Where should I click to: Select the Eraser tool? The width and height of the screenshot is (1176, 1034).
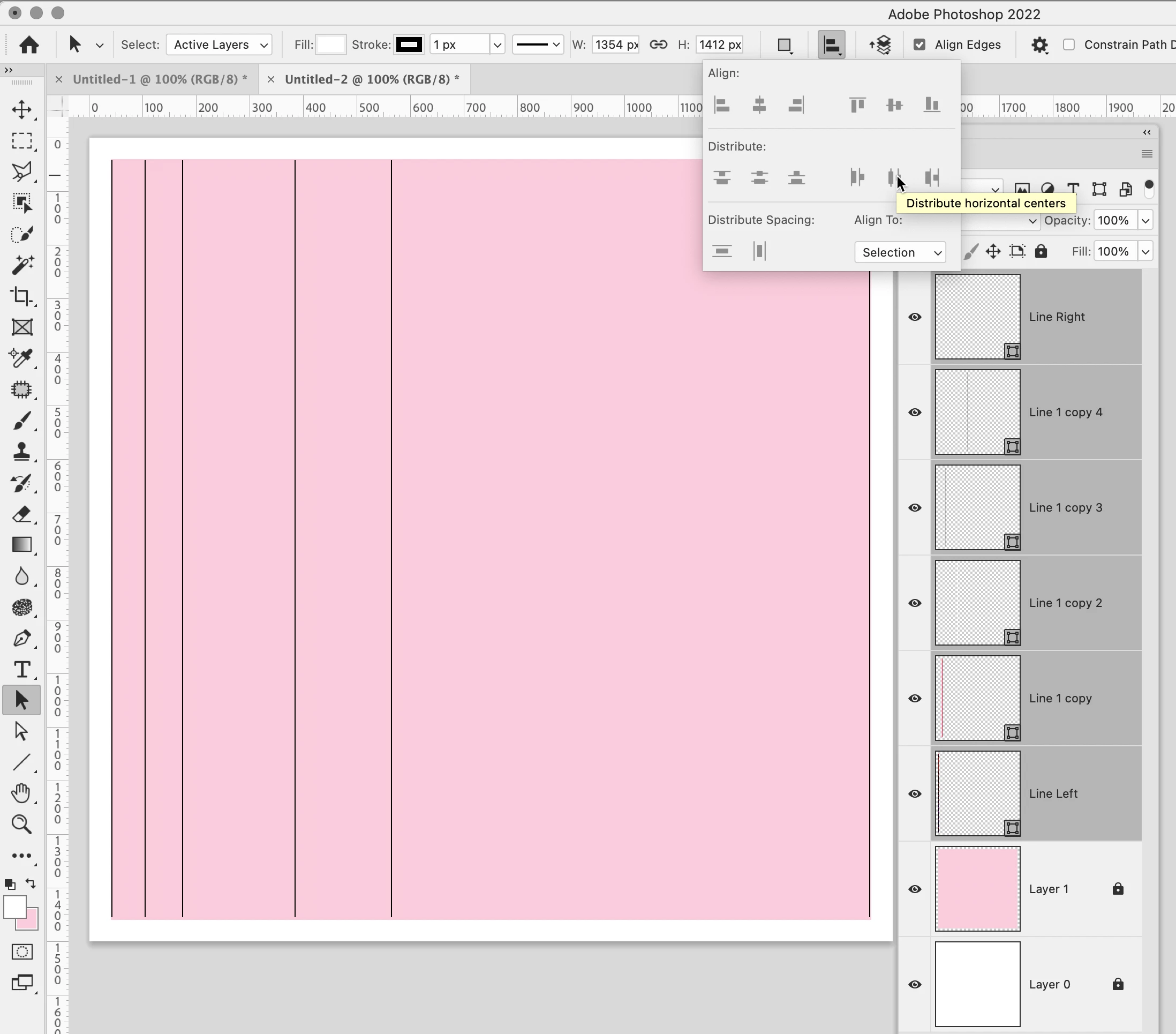[22, 514]
